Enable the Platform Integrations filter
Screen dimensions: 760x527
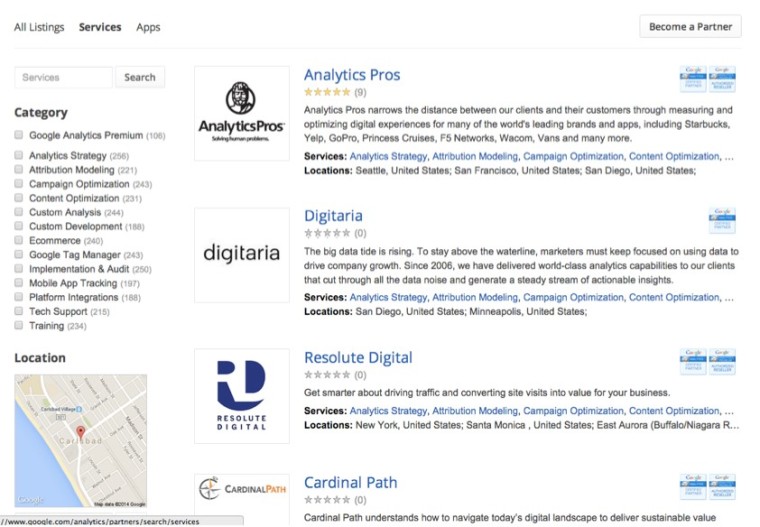click(18, 296)
